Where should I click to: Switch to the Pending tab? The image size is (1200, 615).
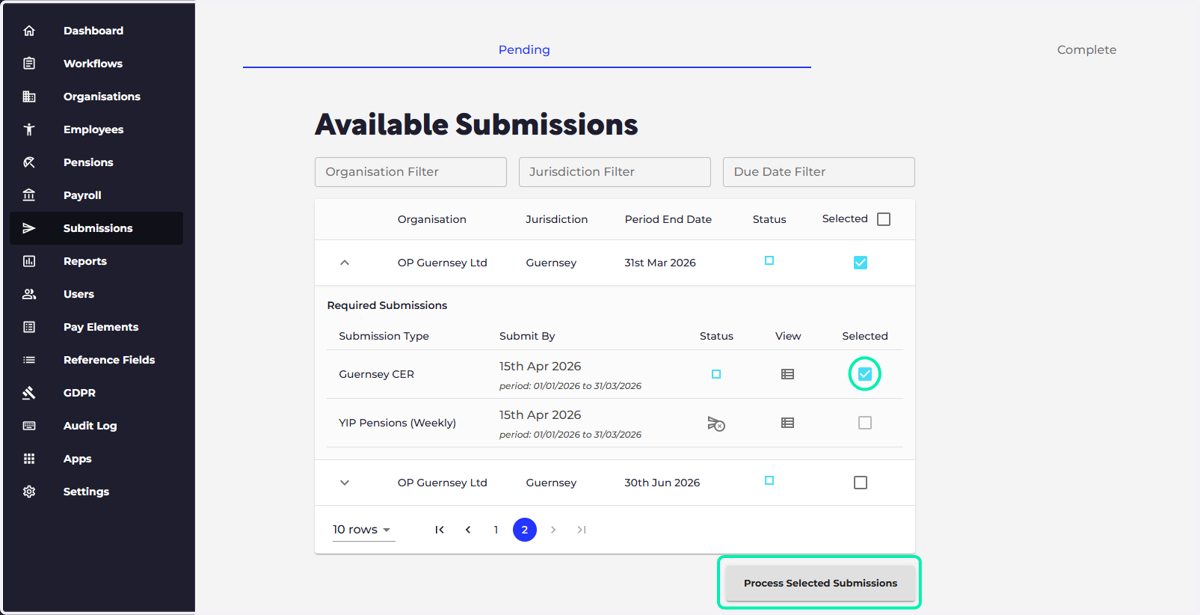(525, 50)
